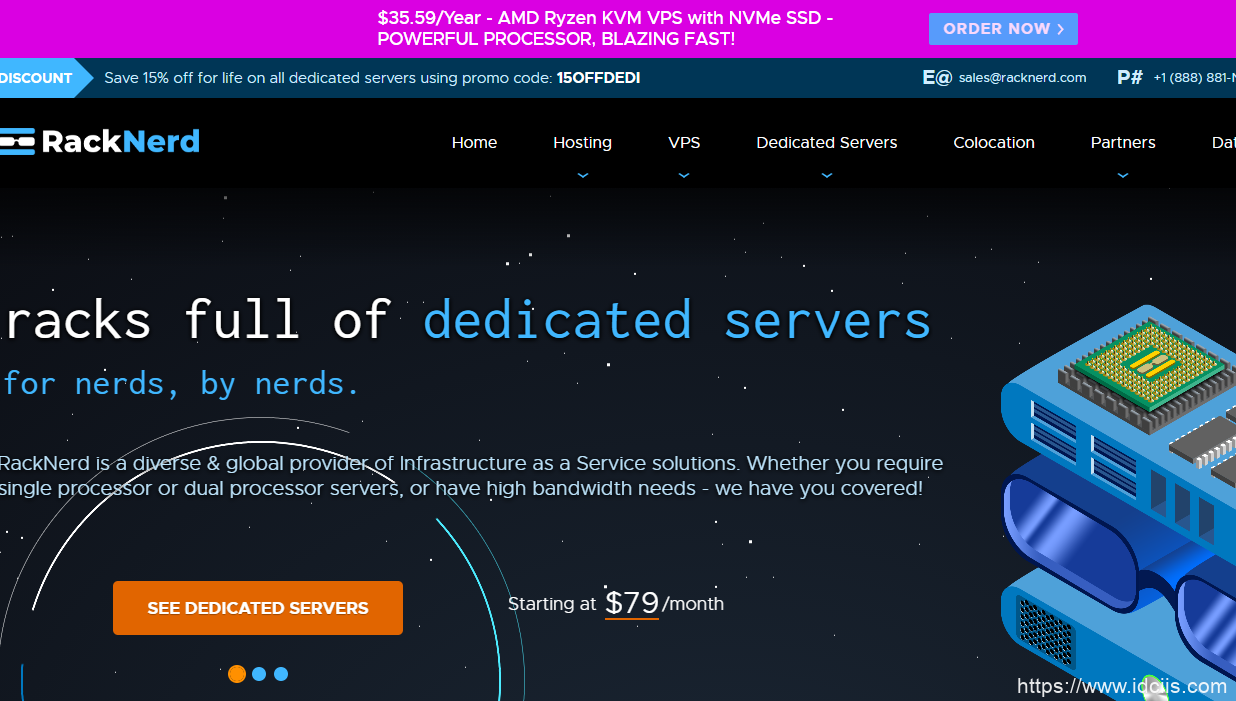1236x701 pixels.
Task: Click the E@ email icon
Action: pos(936,78)
